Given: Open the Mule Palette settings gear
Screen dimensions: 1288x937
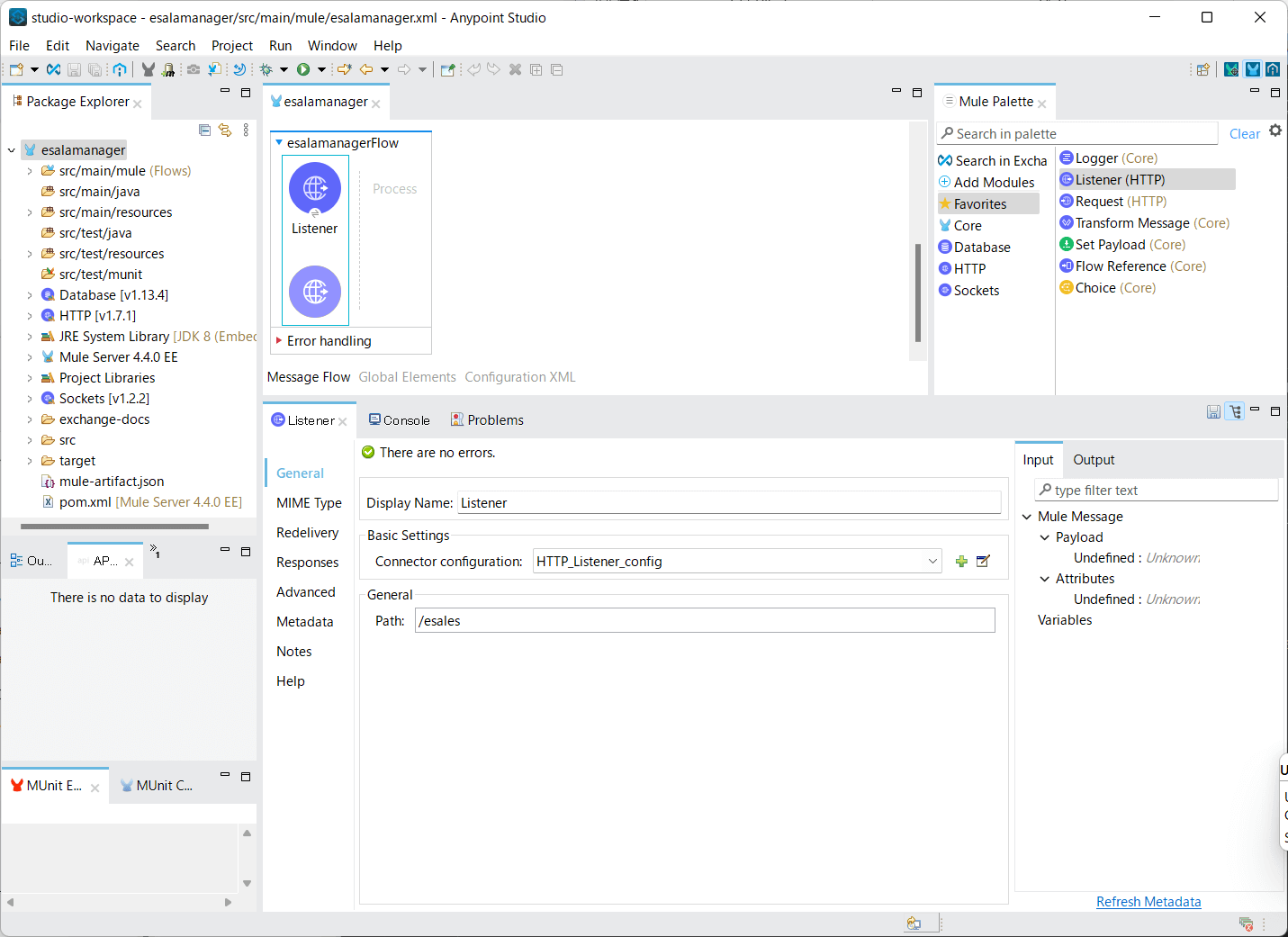Looking at the screenshot, I should pyautogui.click(x=1275, y=131).
